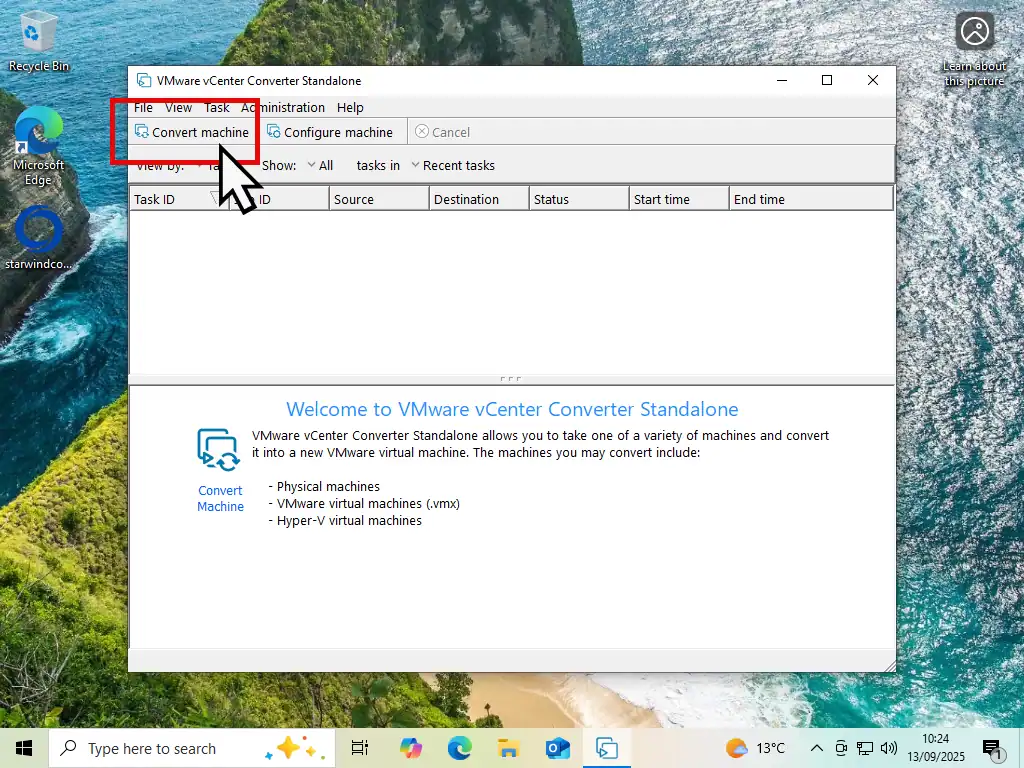Open Copilot from the taskbar
Screen dimensions: 1024x768
pyautogui.click(x=411, y=748)
